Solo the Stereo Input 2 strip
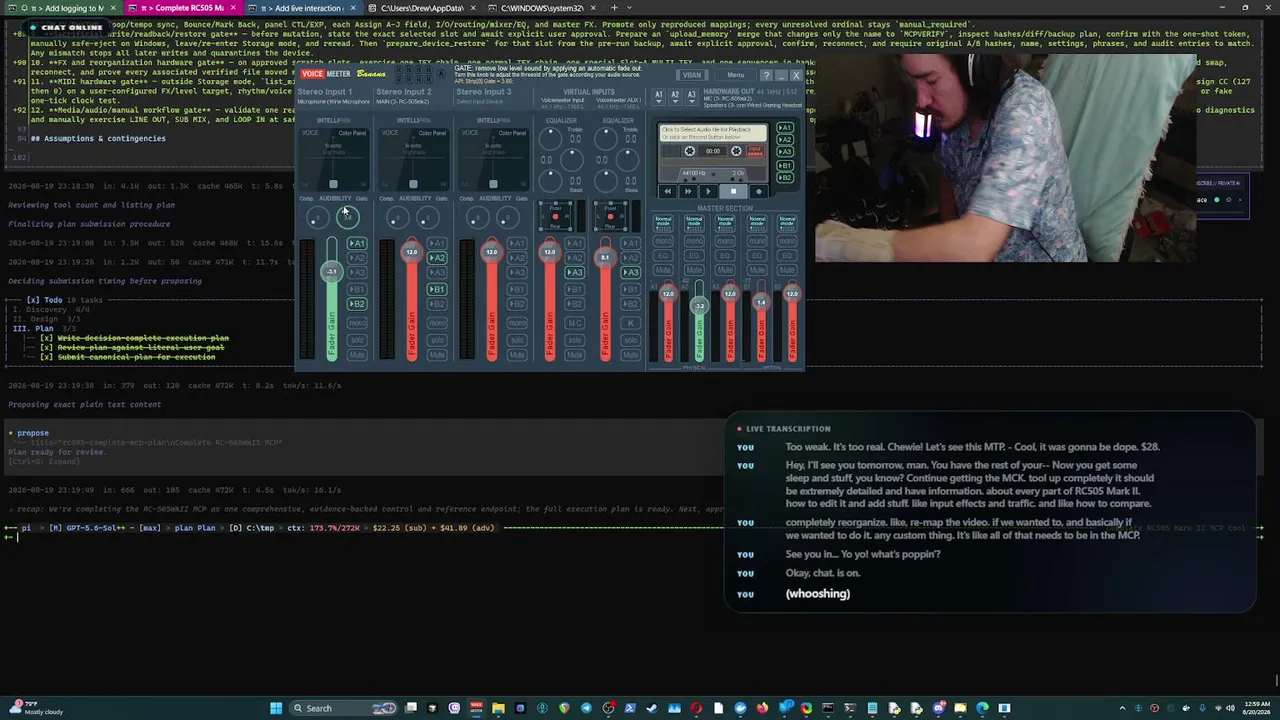 coord(437,340)
